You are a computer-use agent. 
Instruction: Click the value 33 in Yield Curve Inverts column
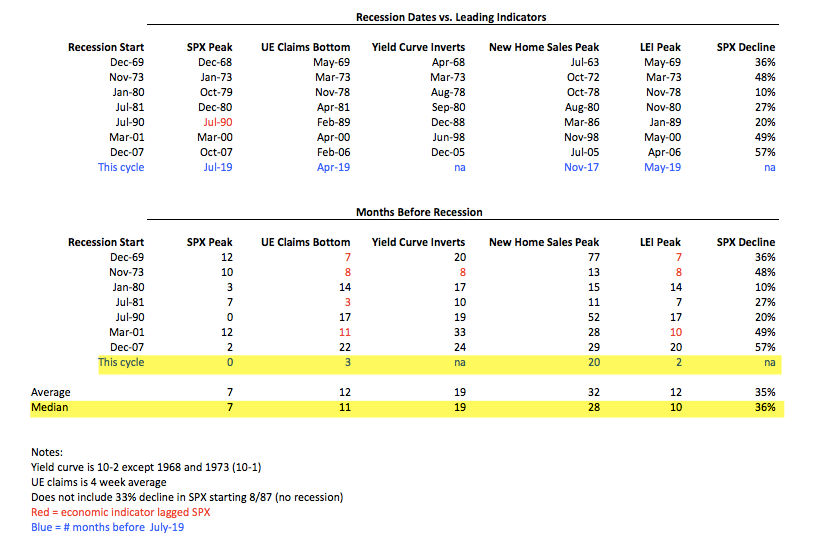tap(460, 332)
